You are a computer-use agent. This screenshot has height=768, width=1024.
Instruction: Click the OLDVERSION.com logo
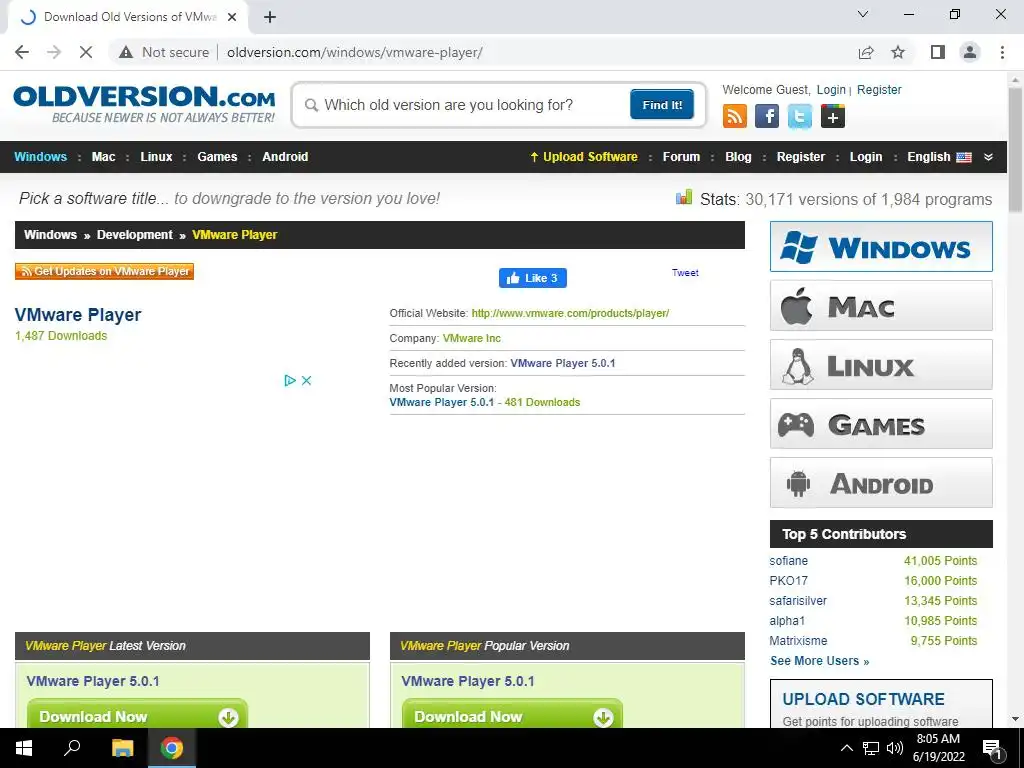coord(144,104)
